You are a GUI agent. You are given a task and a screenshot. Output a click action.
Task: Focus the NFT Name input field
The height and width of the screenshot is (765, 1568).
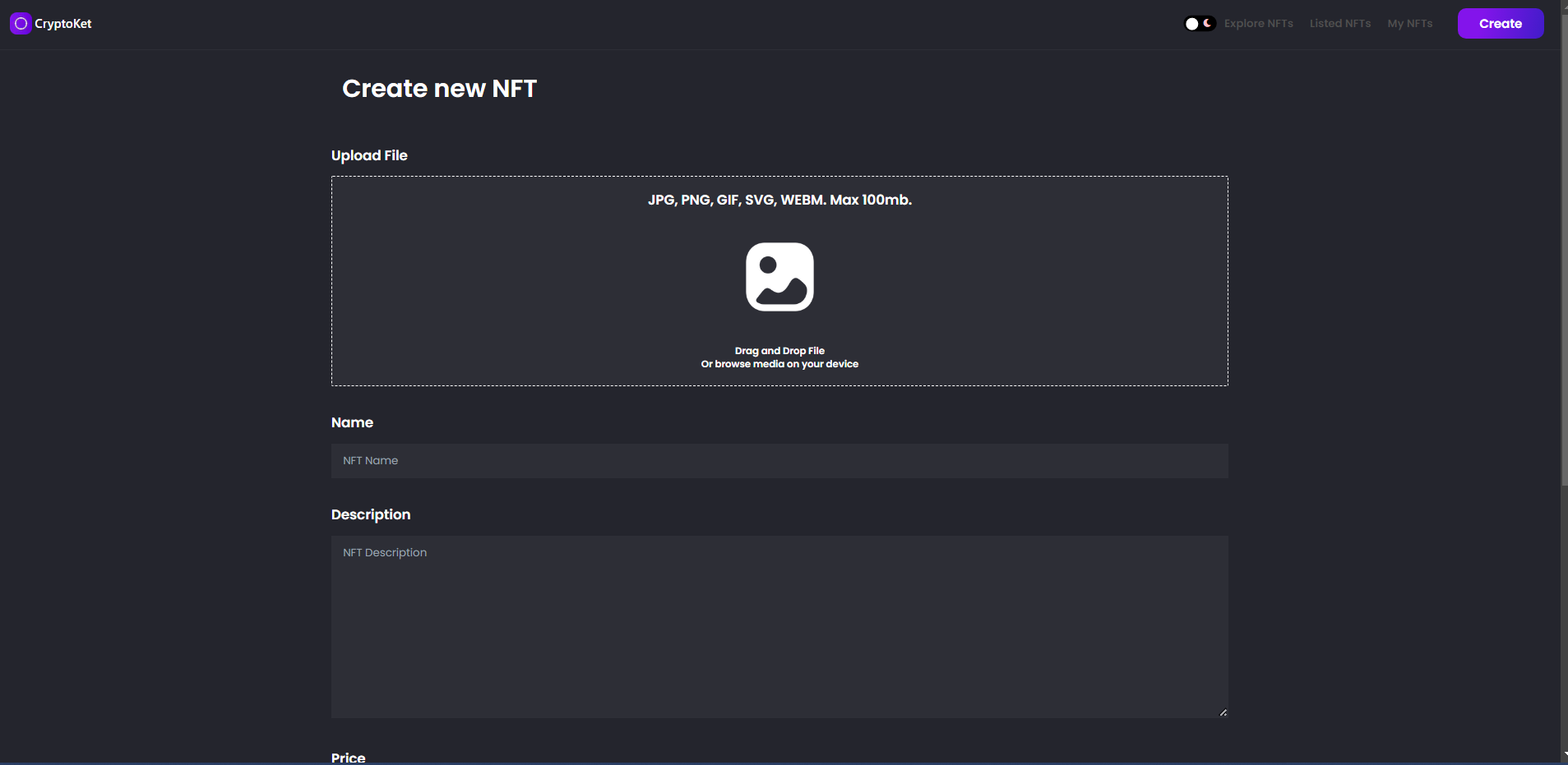tap(779, 461)
